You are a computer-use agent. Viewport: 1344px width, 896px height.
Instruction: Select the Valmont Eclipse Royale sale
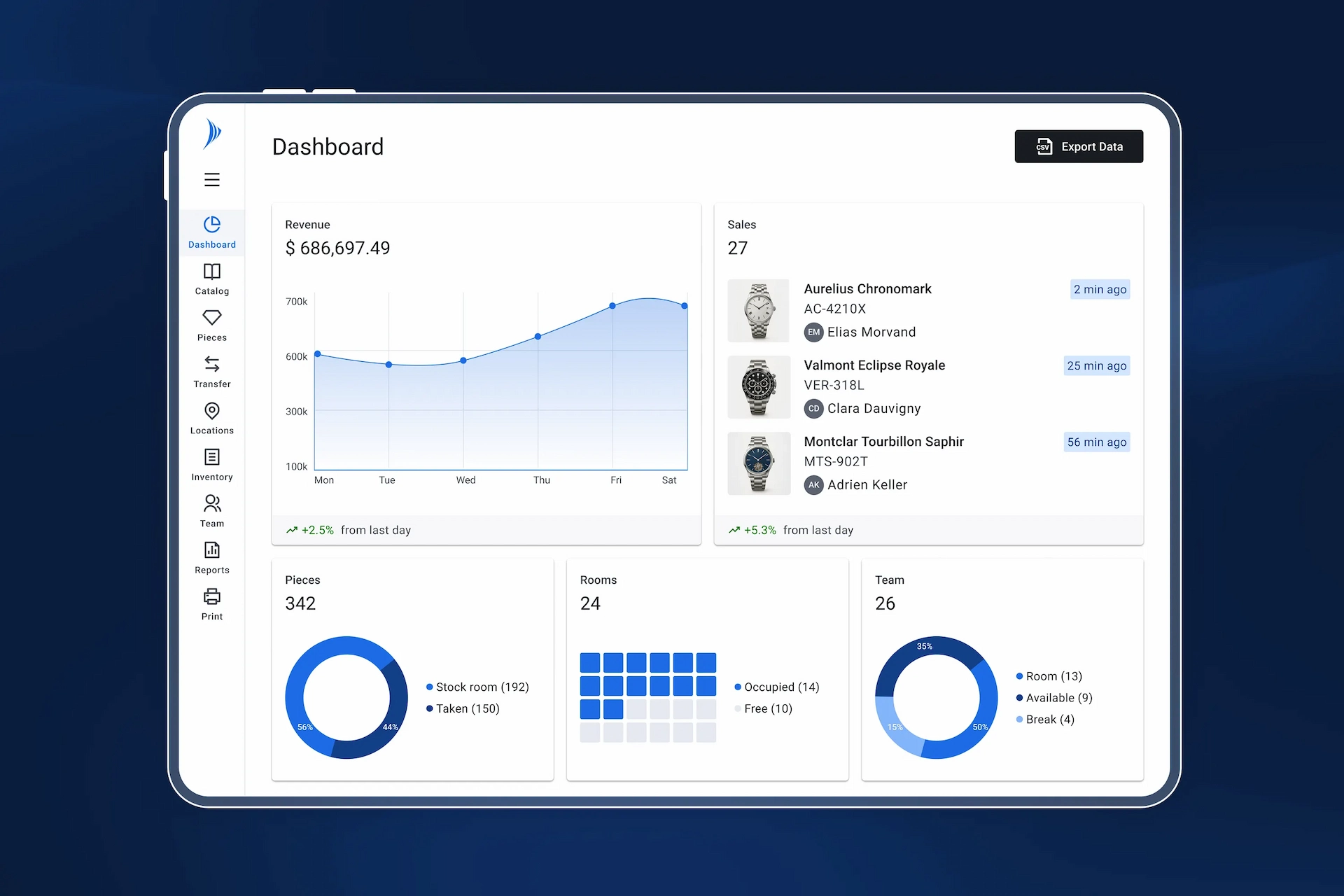tap(874, 365)
